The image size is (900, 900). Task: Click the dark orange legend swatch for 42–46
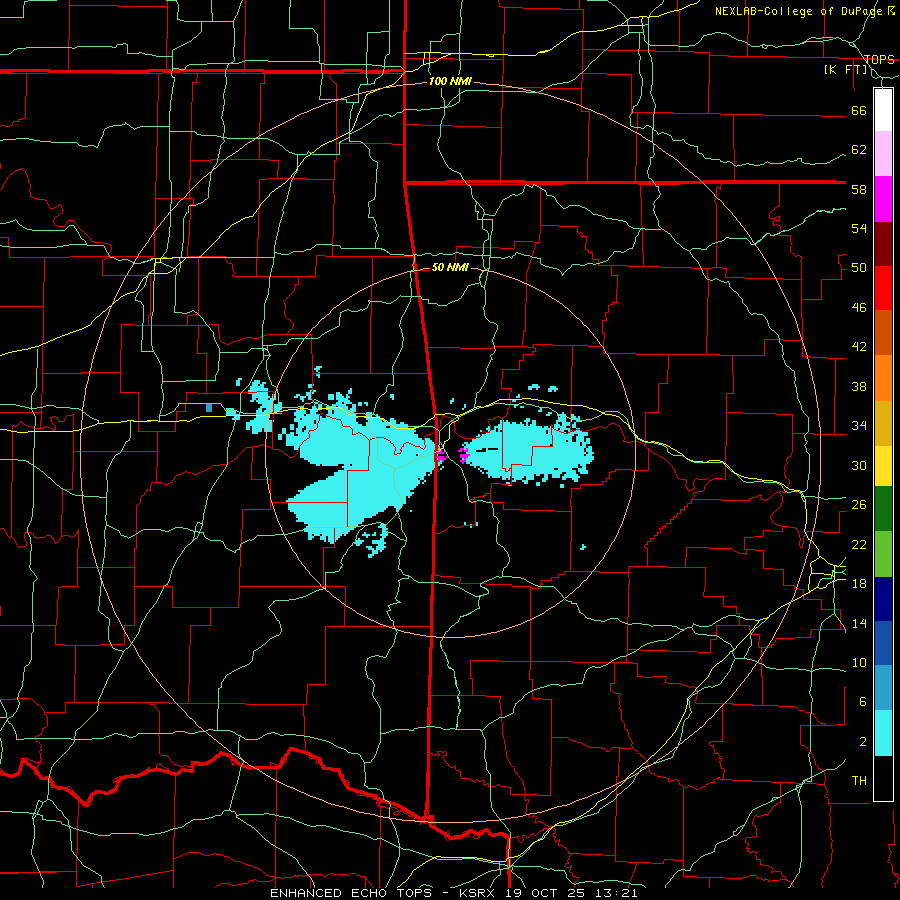[x=883, y=333]
